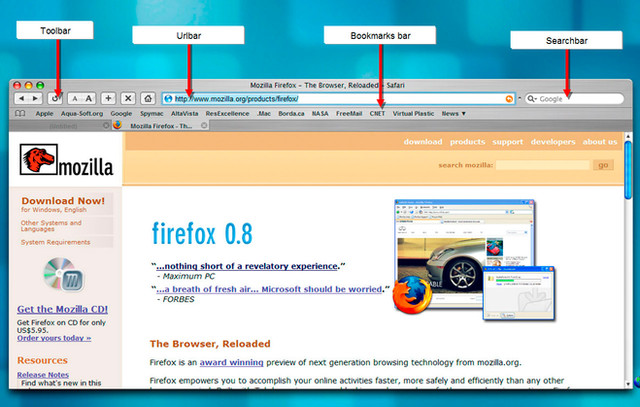Viewport: 640px width, 407px height.
Task: Open the magnifier search engine dropdown
Action: click(x=531, y=99)
